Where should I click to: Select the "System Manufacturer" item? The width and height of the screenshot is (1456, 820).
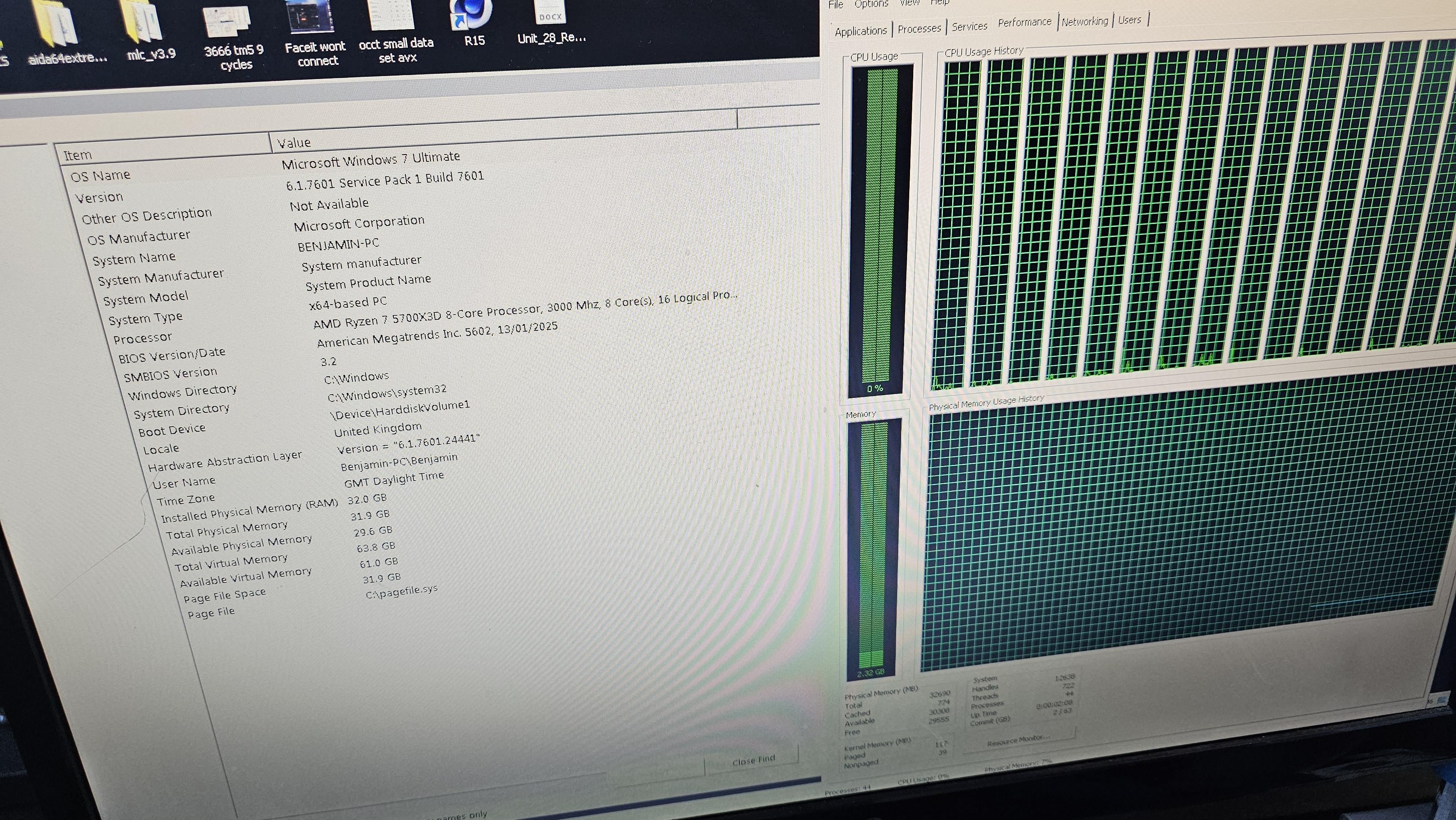(x=161, y=277)
